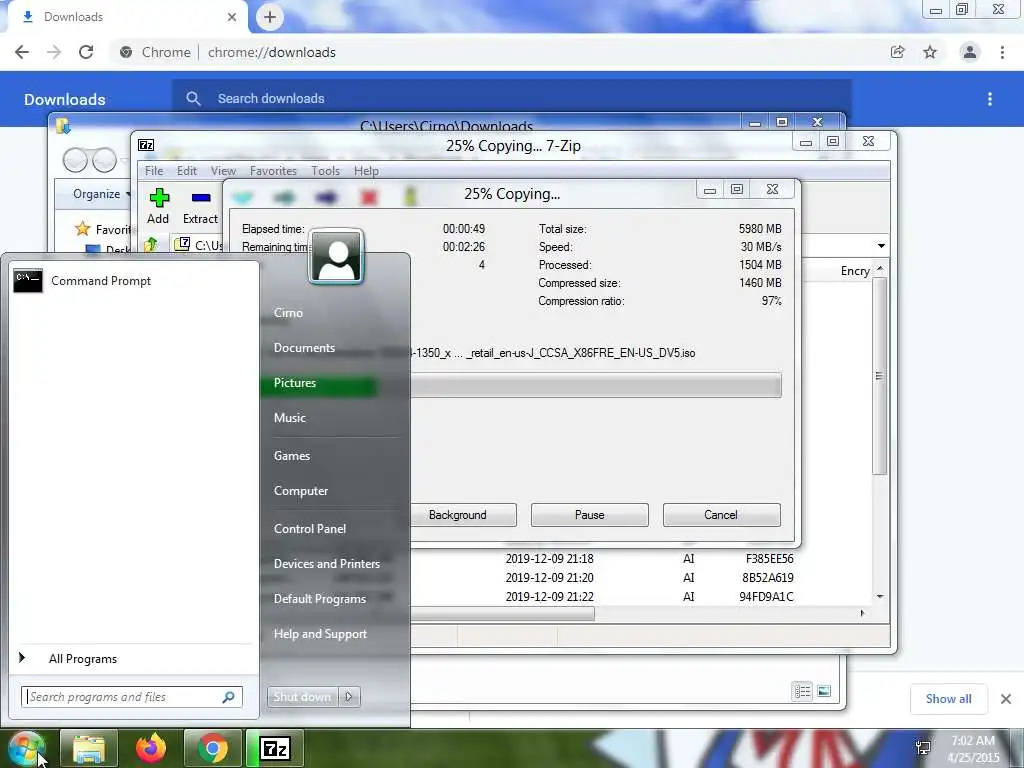This screenshot has height=768, width=1024.
Task: Open the Chrome three-dot menu
Action: click(x=1002, y=52)
